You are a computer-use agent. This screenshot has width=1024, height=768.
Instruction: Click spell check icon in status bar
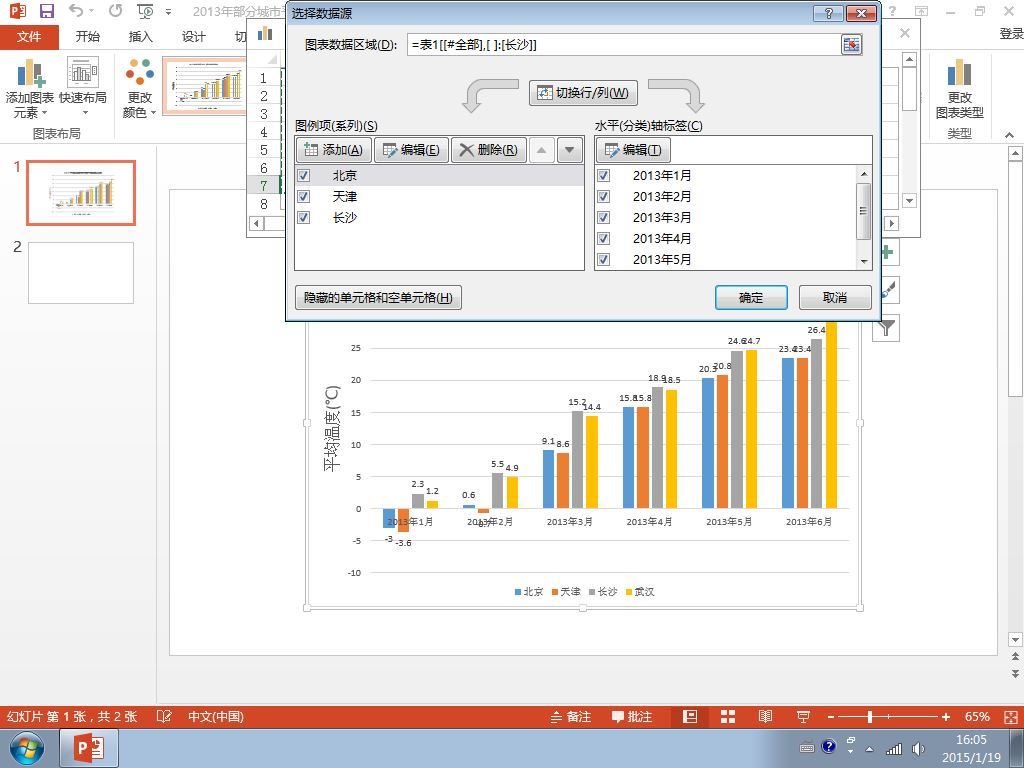point(164,716)
